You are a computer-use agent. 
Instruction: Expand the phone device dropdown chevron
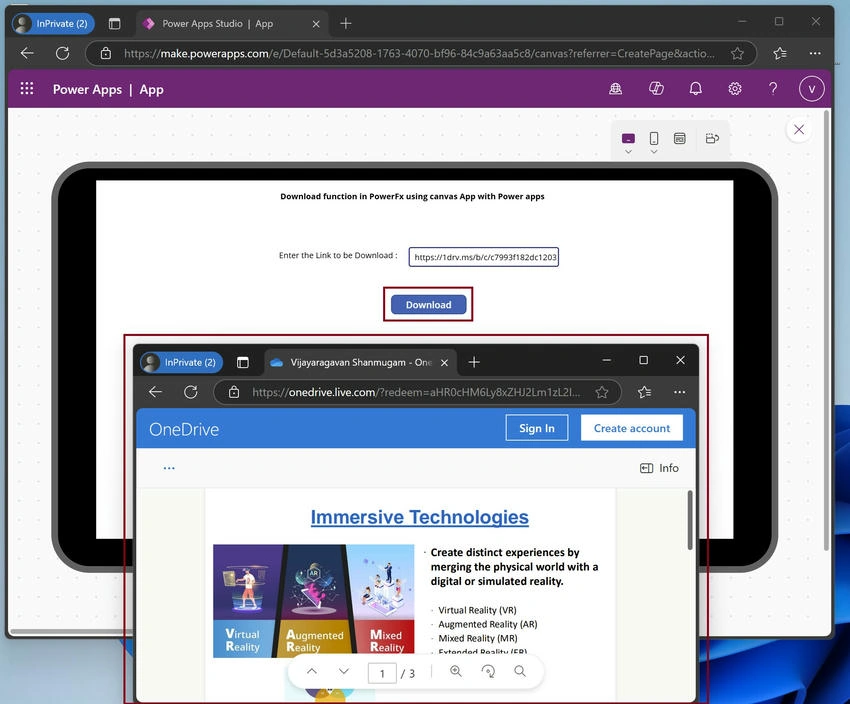(654, 152)
